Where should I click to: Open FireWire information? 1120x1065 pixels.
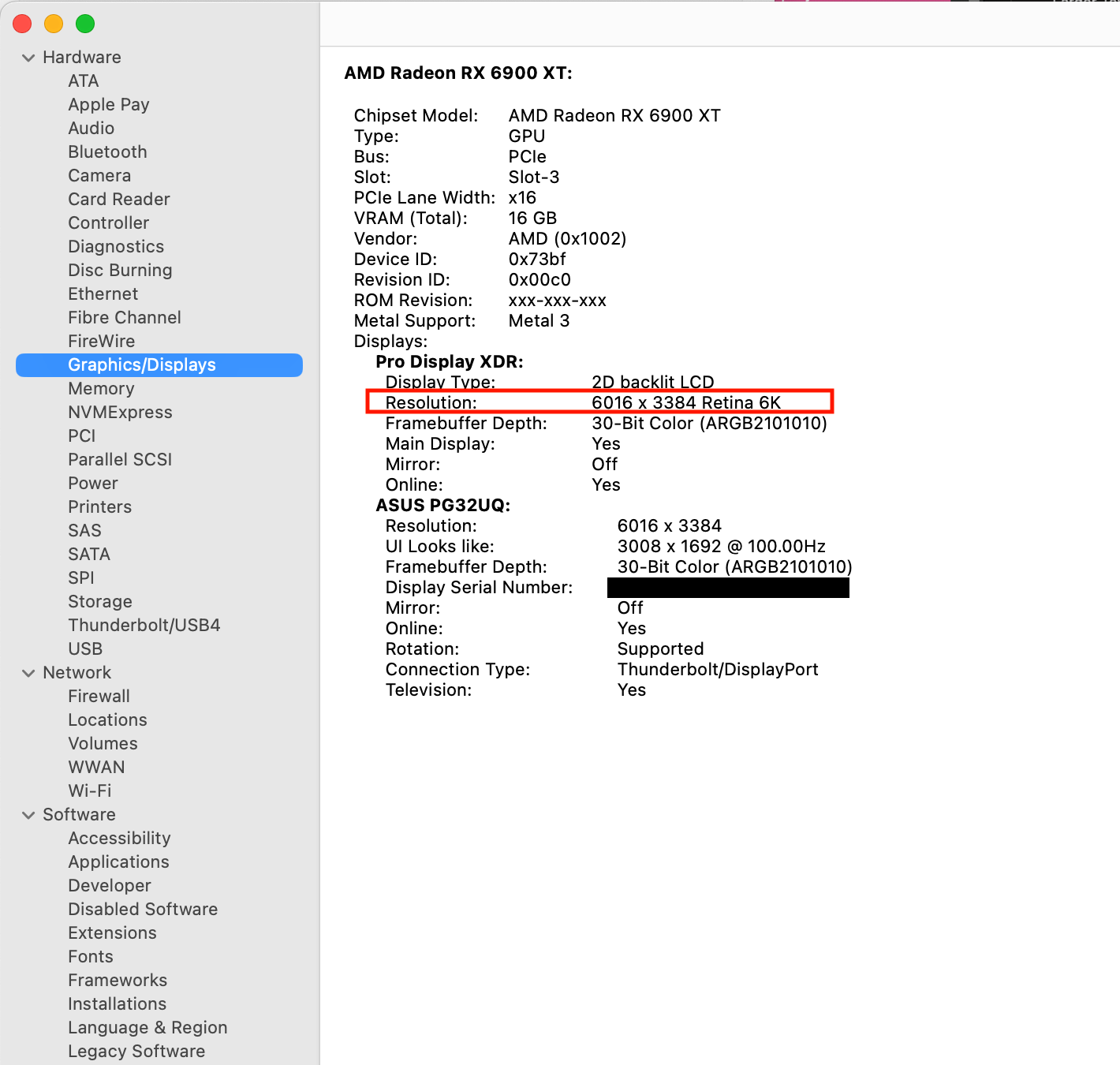tap(101, 342)
